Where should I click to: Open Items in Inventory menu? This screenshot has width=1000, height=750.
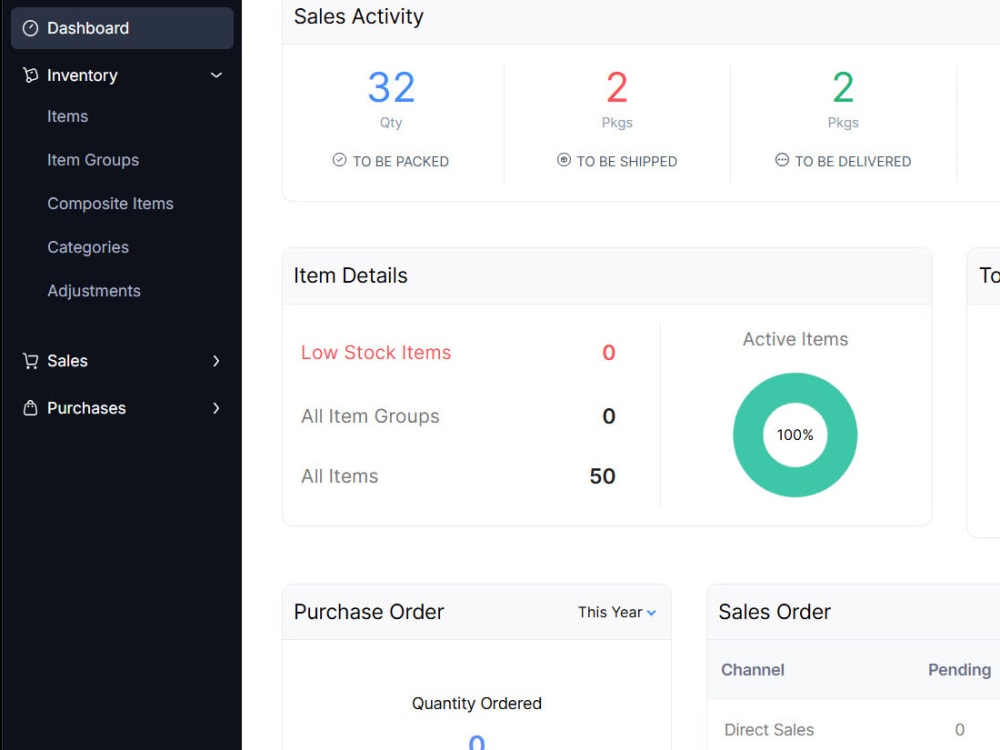point(68,117)
